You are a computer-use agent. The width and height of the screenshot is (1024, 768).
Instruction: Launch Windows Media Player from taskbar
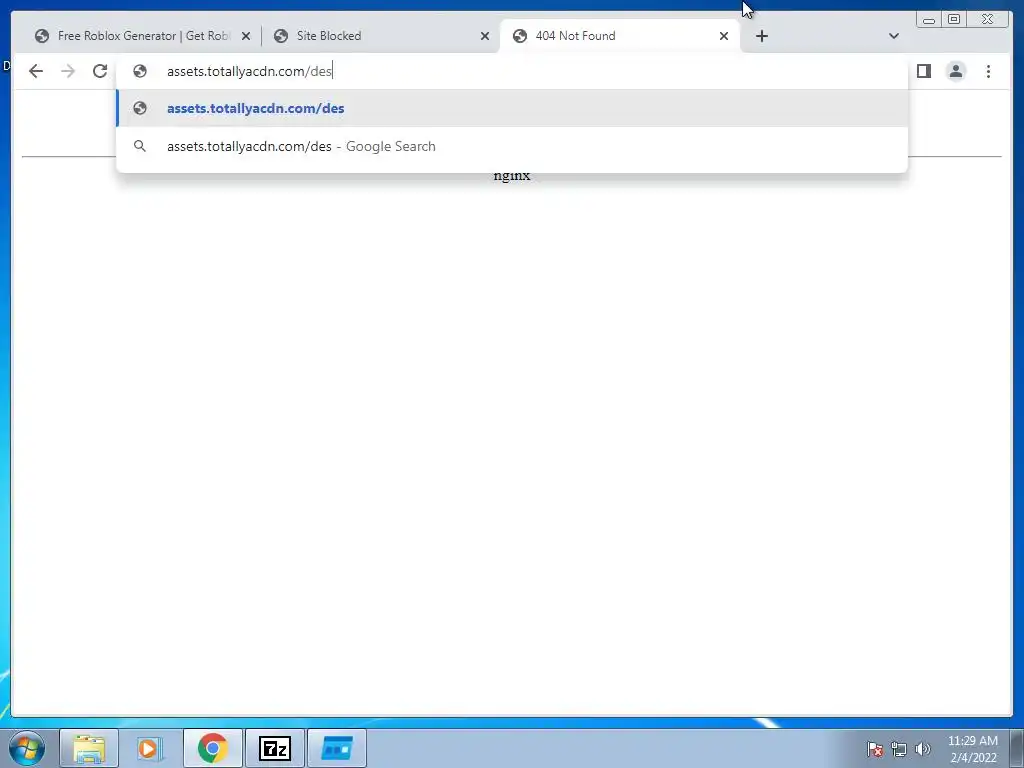click(x=148, y=748)
